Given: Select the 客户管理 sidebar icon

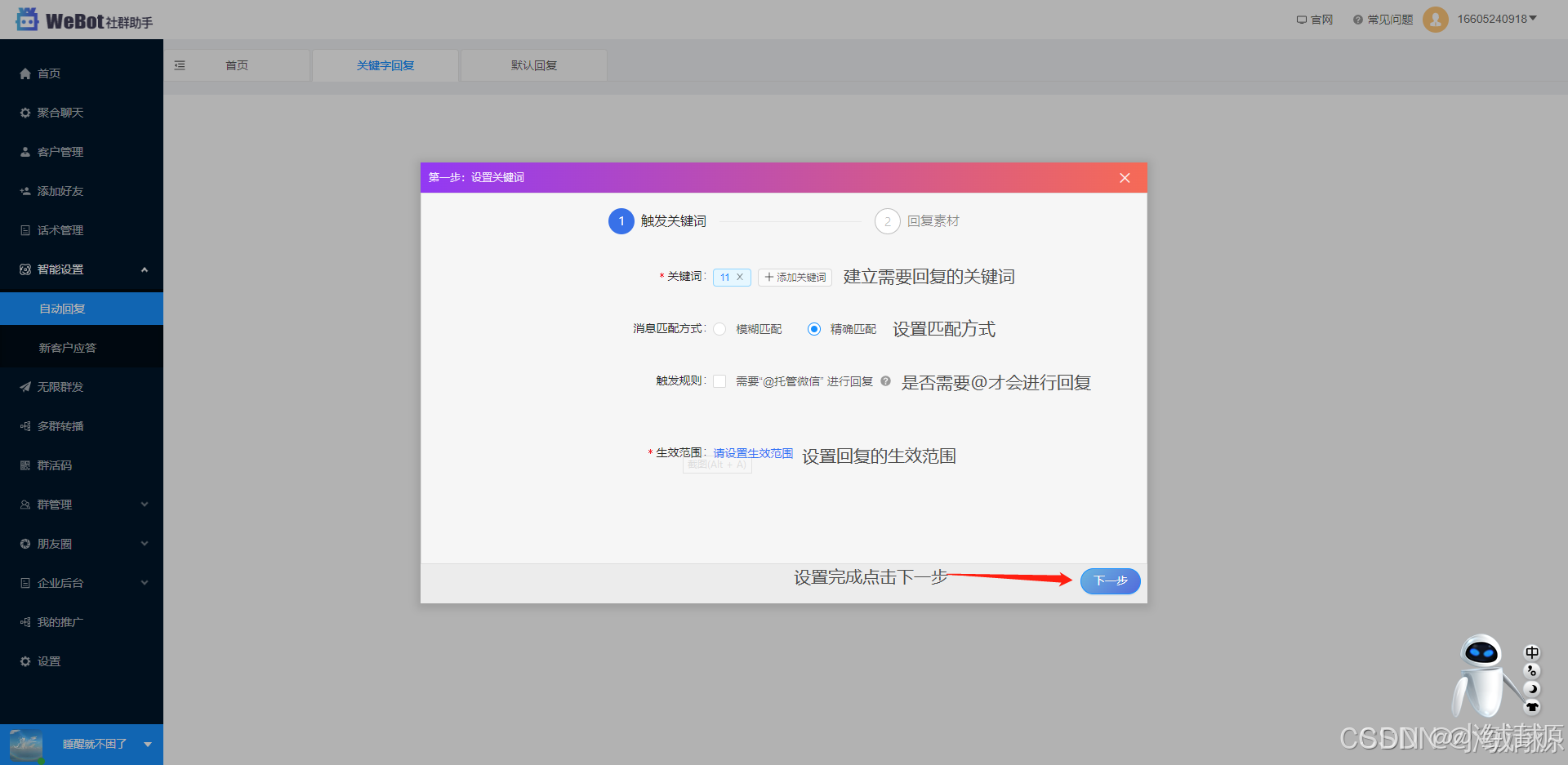Looking at the screenshot, I should click(x=60, y=151).
